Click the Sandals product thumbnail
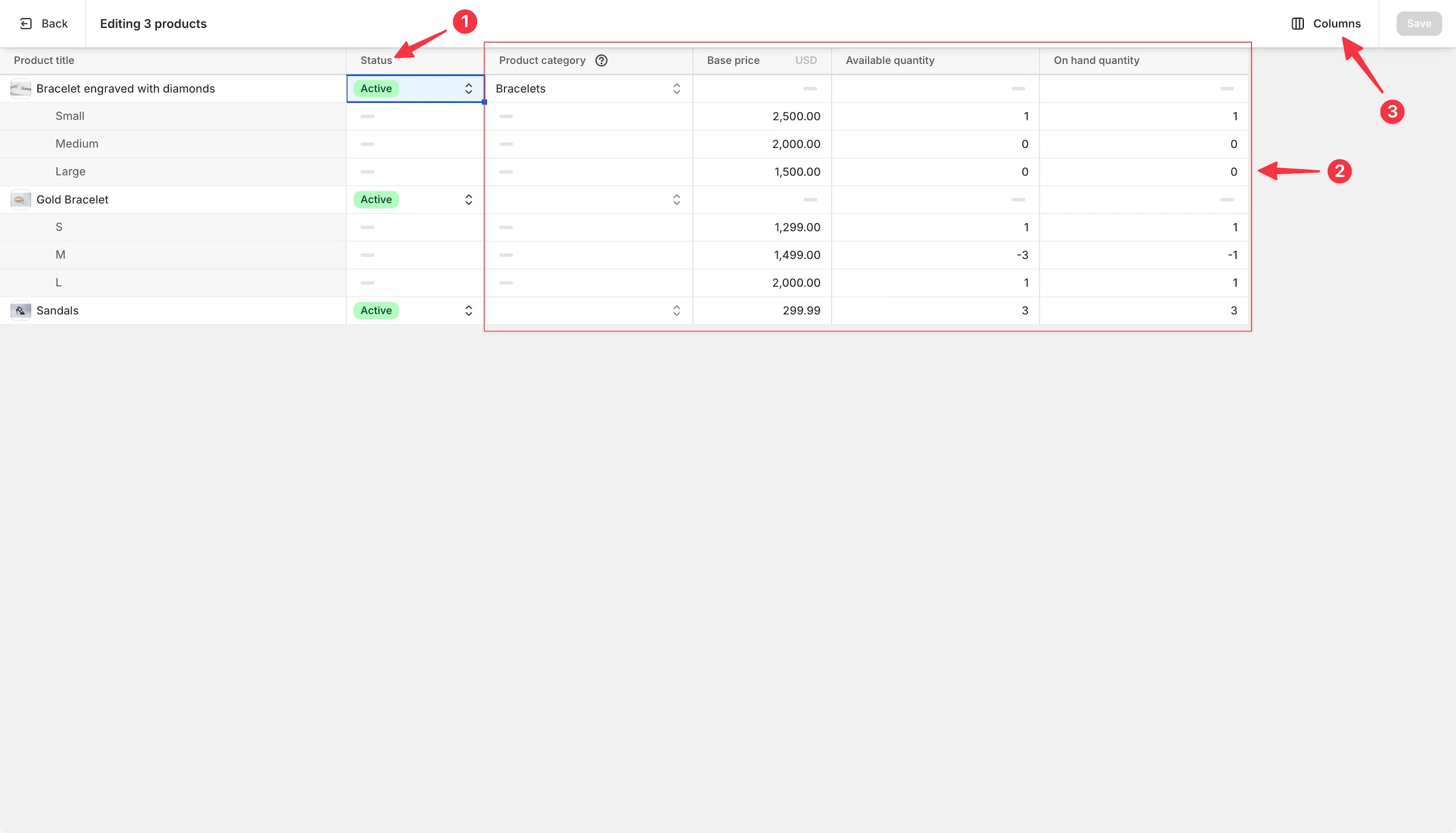 (21, 311)
